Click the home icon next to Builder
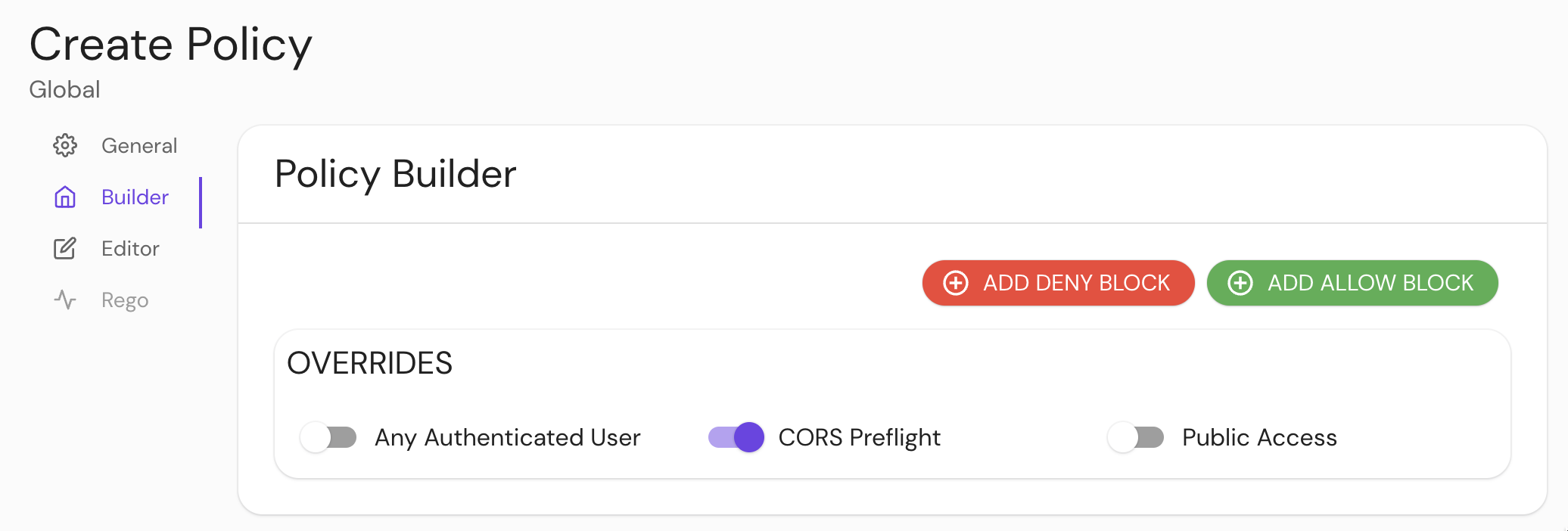Screen dimensions: 1568x531 (65, 197)
